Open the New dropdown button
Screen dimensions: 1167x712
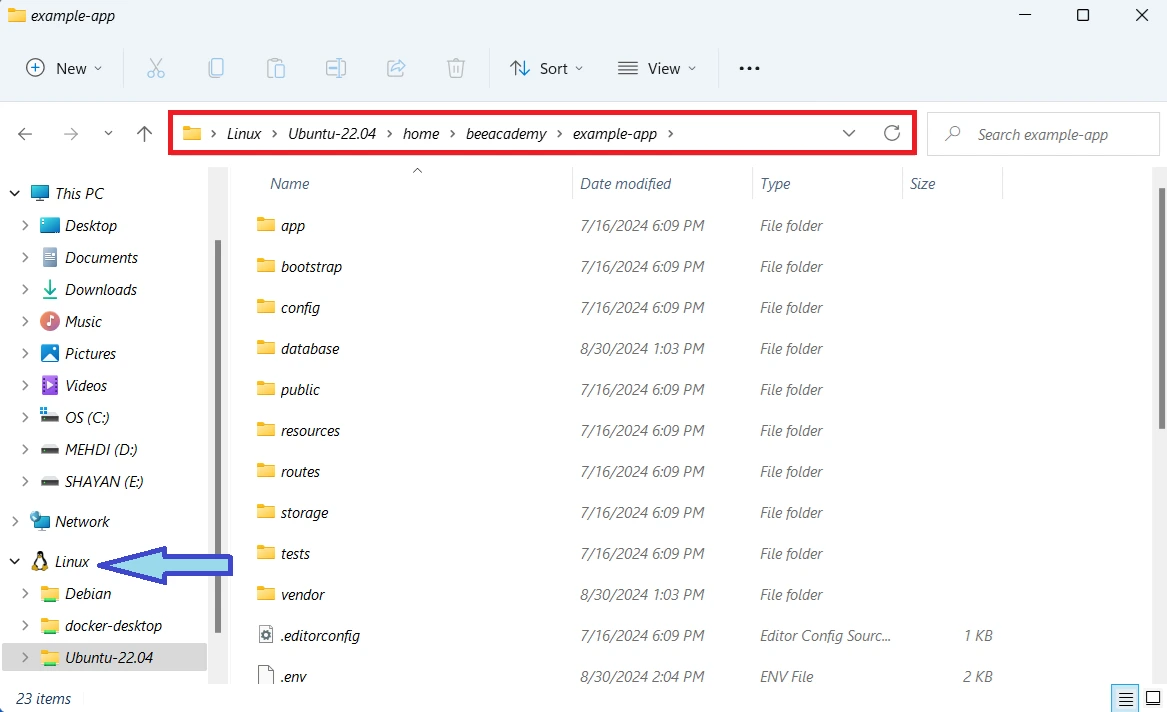click(63, 68)
